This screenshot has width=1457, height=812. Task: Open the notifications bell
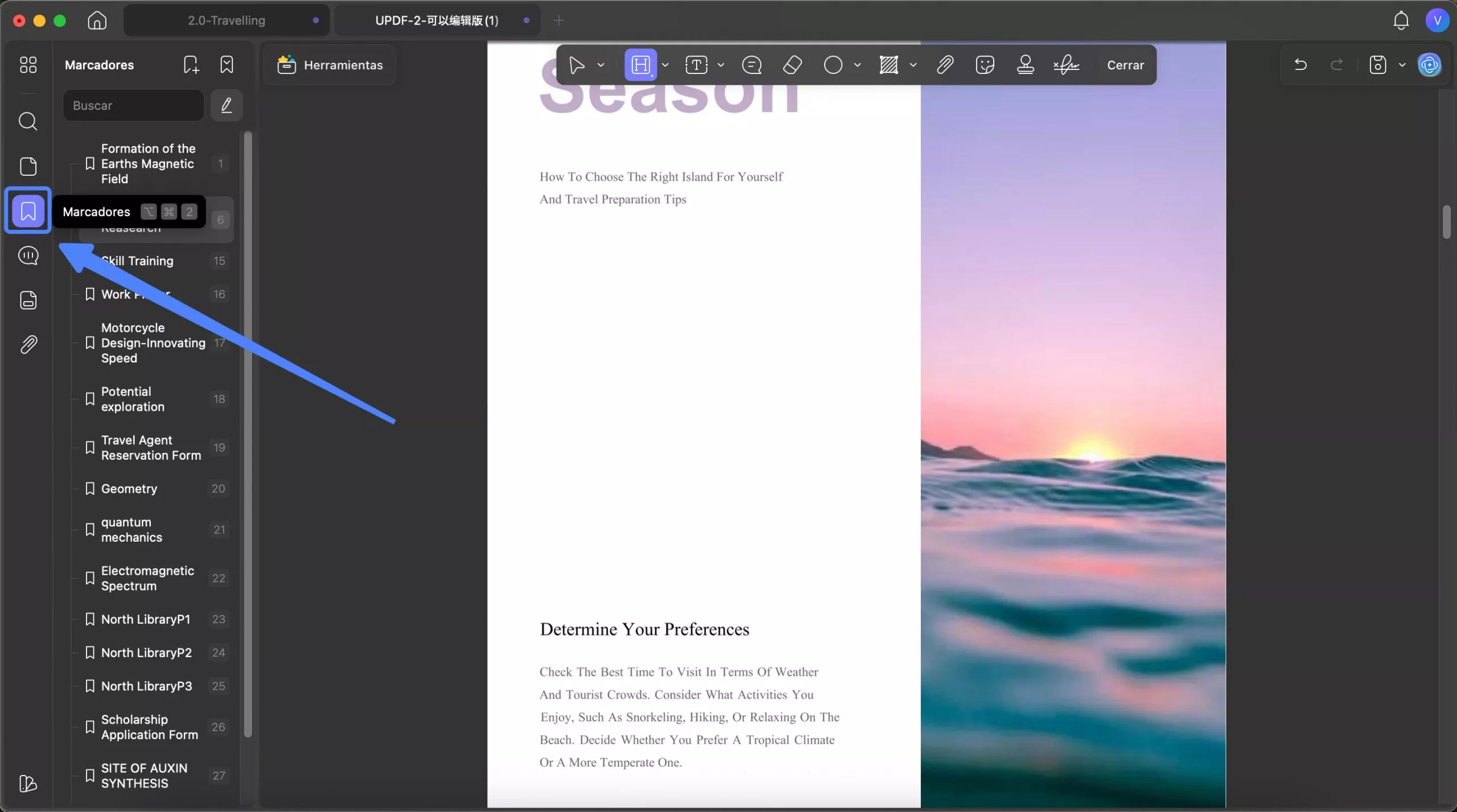click(1401, 20)
